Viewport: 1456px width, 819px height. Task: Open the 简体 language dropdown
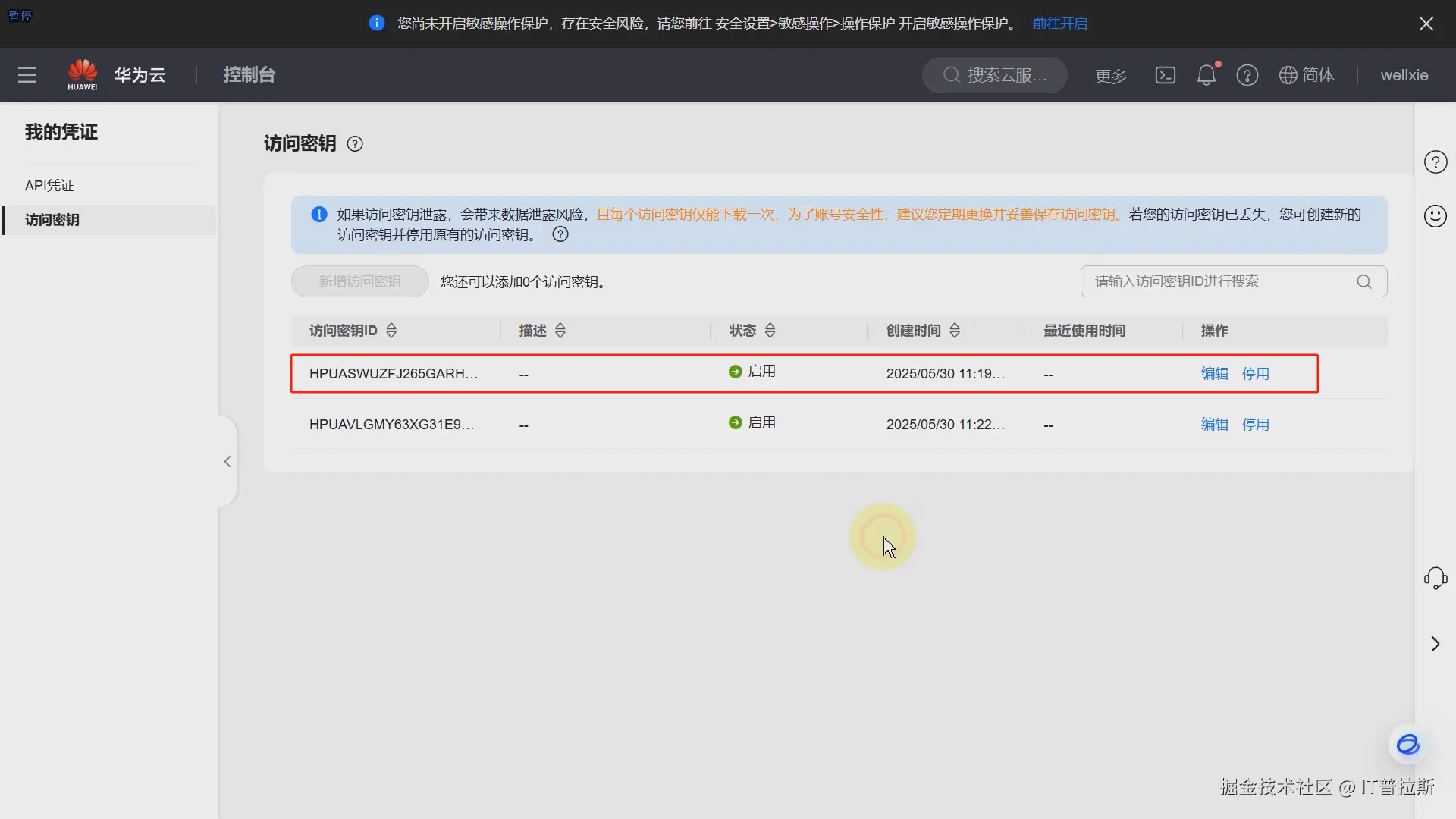1307,75
